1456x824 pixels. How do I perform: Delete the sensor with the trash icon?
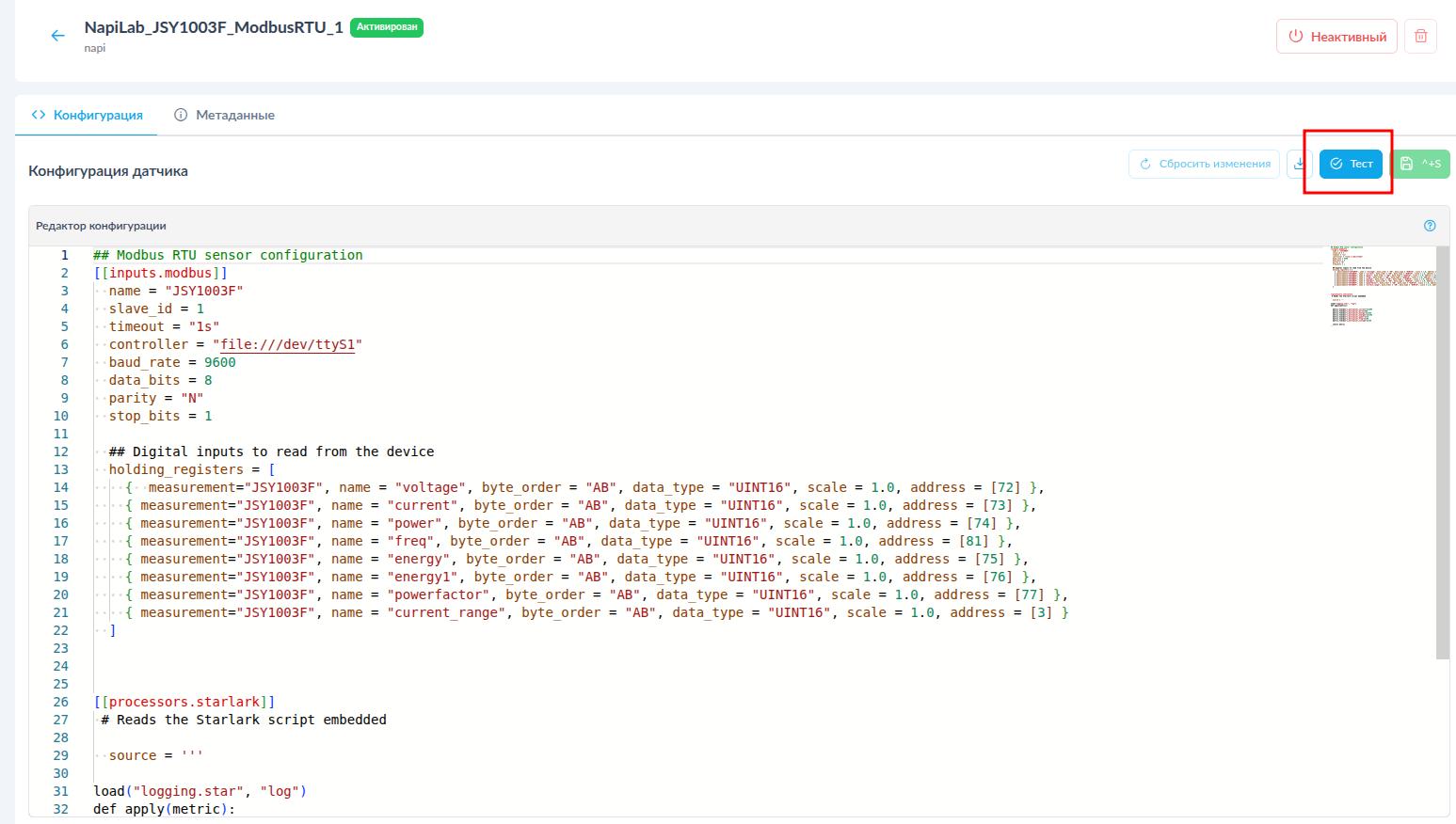[x=1420, y=37]
